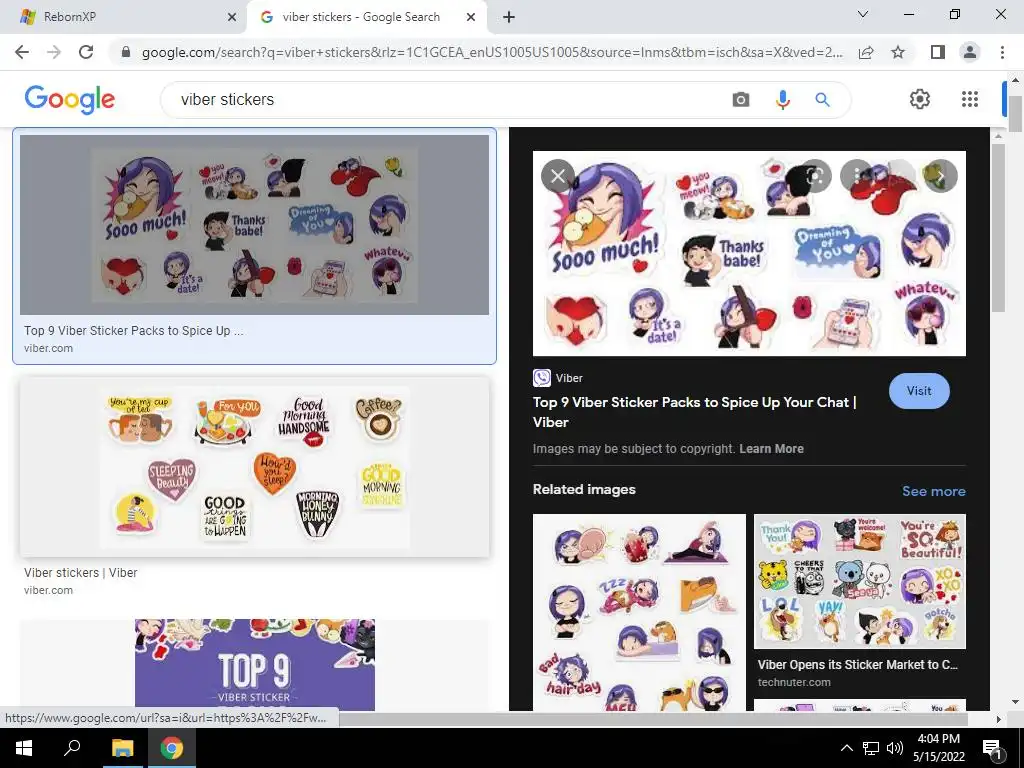Focus the browser address bar
Image resolution: width=1024 pixels, height=768 pixels.
491,52
